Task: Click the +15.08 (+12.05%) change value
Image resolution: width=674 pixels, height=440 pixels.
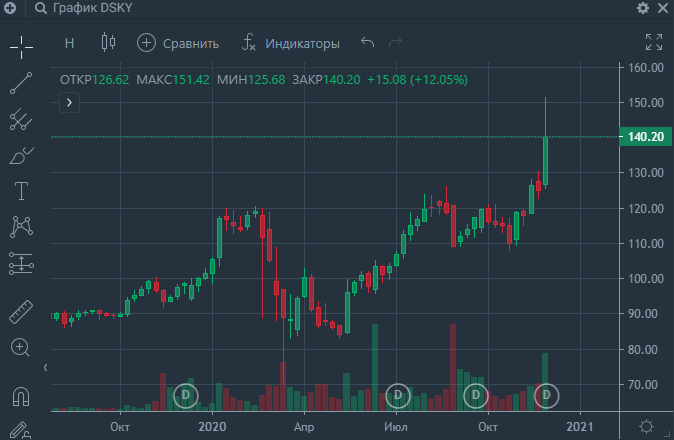Action: (x=417, y=80)
